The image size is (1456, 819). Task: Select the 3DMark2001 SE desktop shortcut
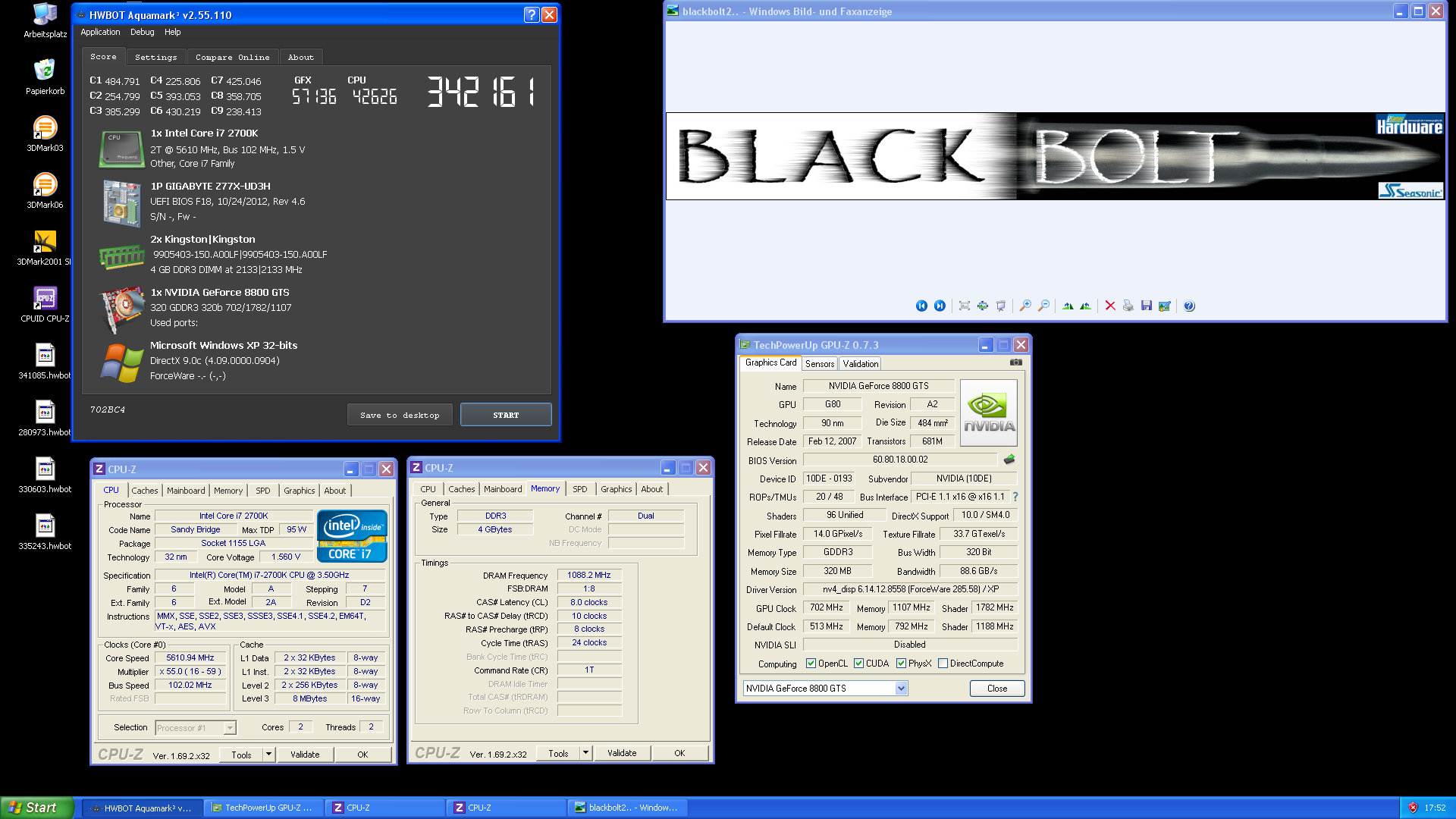(45, 247)
